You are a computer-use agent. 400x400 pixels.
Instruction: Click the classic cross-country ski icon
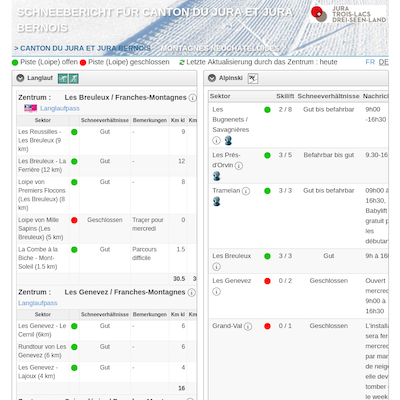(63, 79)
